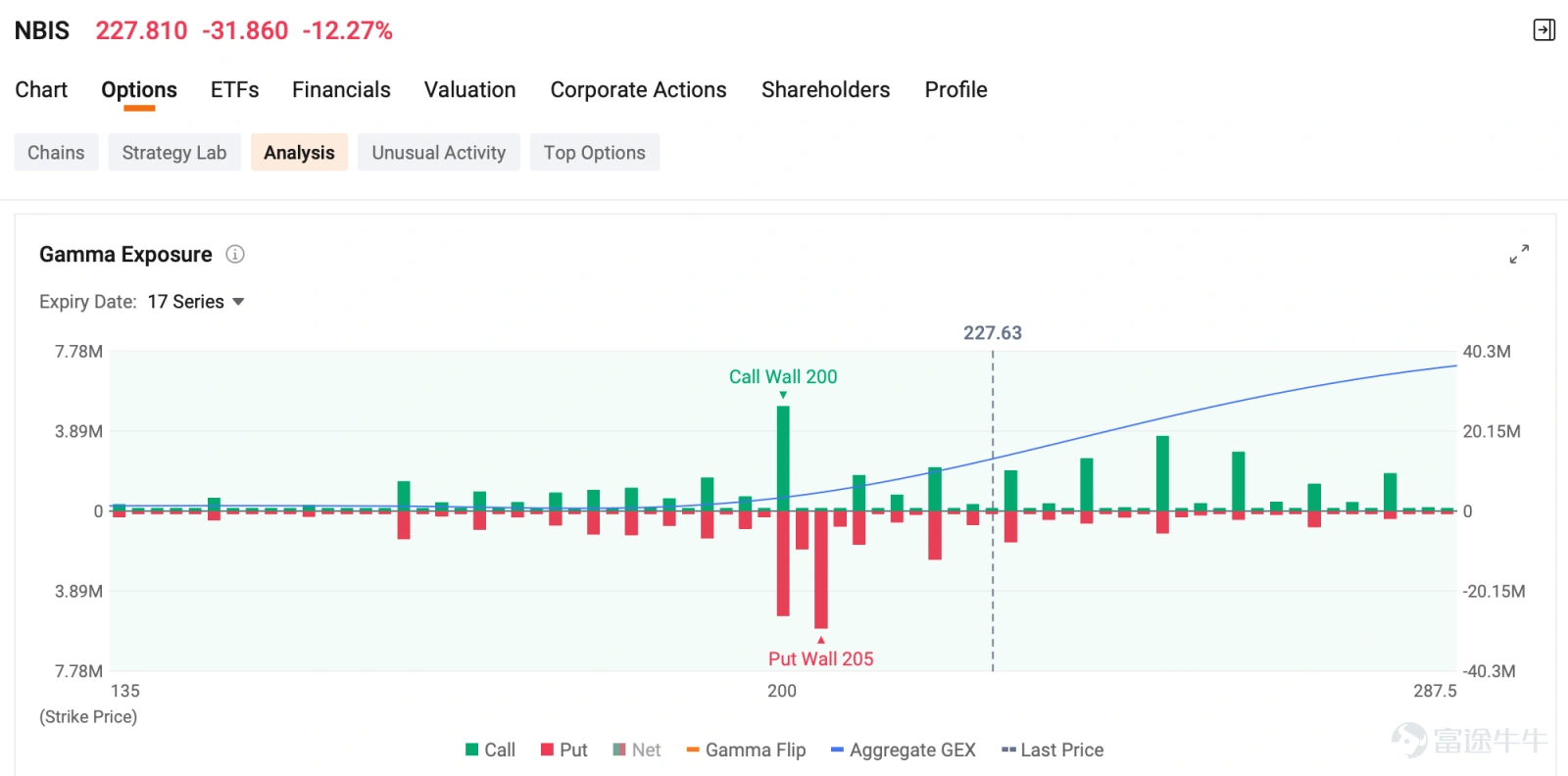This screenshot has width=1568, height=776.
Task: Click the Call Wall 200 marker label
Action: click(x=783, y=377)
